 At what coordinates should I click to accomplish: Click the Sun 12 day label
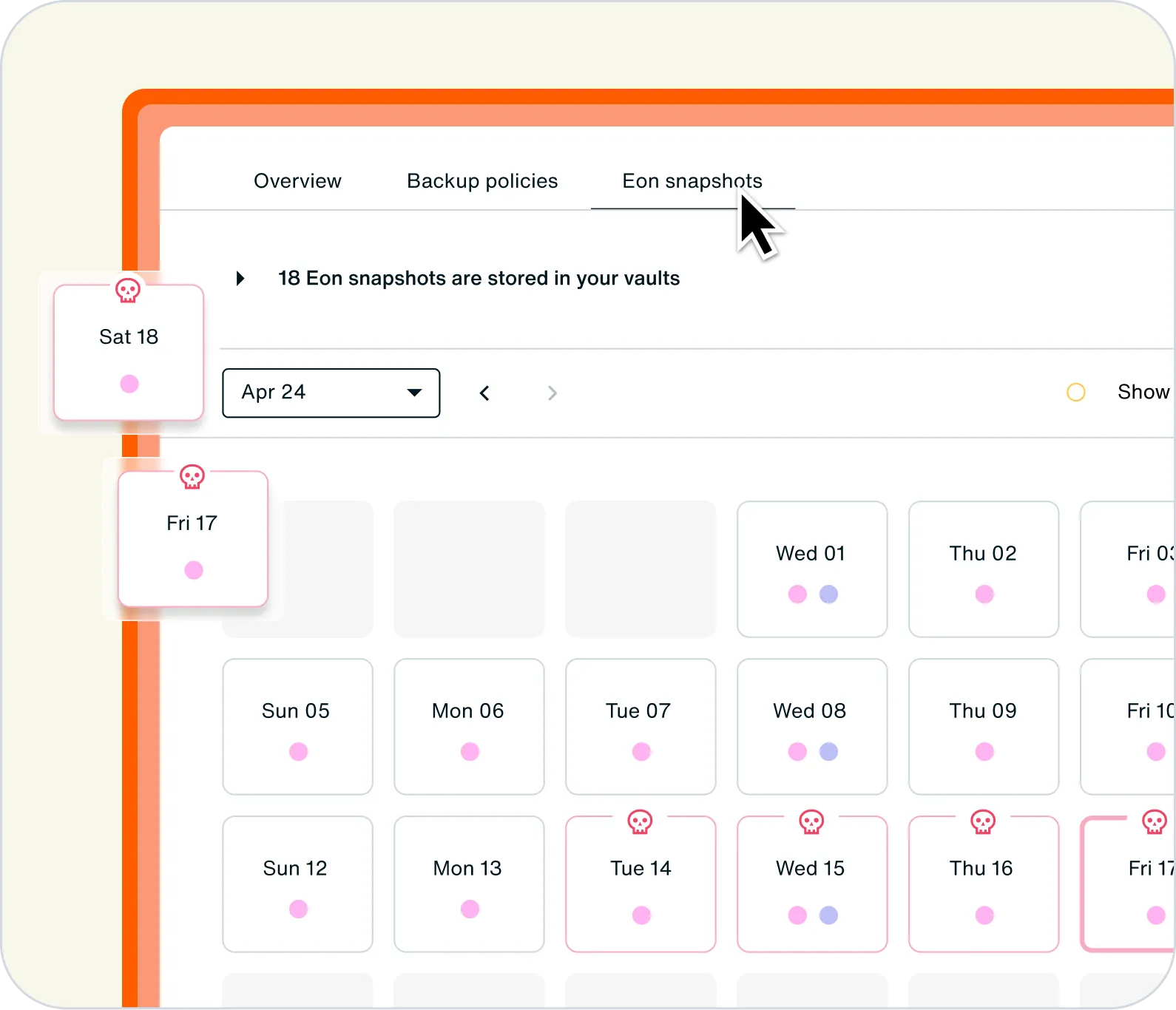[x=295, y=868]
